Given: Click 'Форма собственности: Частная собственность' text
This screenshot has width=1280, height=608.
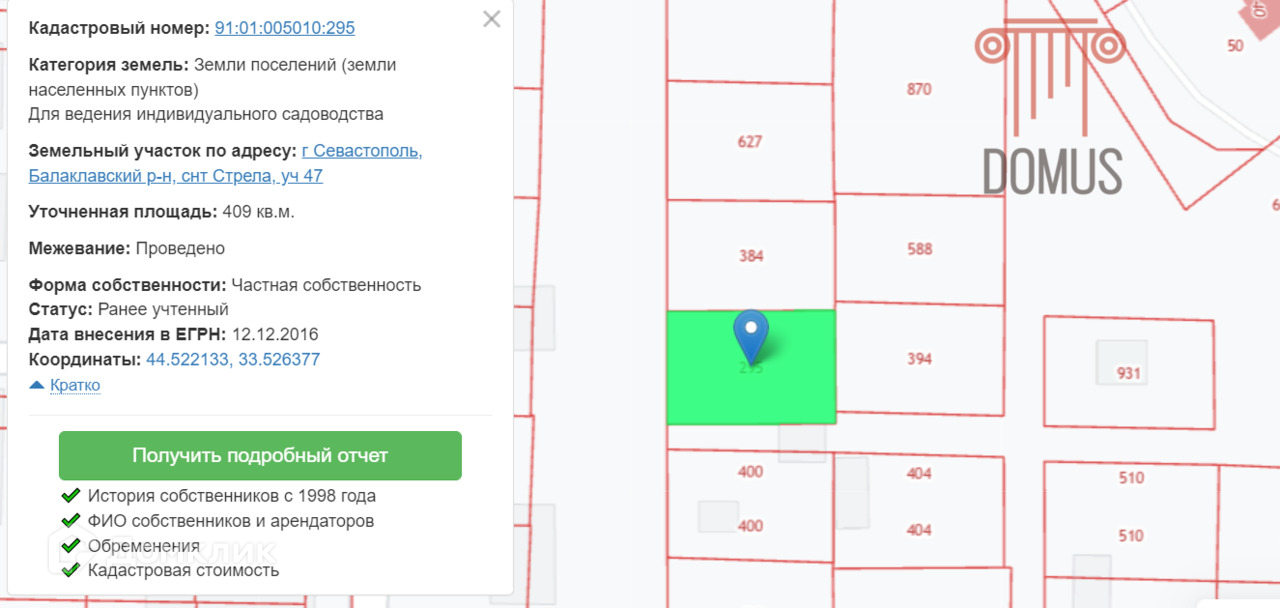Looking at the screenshot, I should tap(225, 285).
